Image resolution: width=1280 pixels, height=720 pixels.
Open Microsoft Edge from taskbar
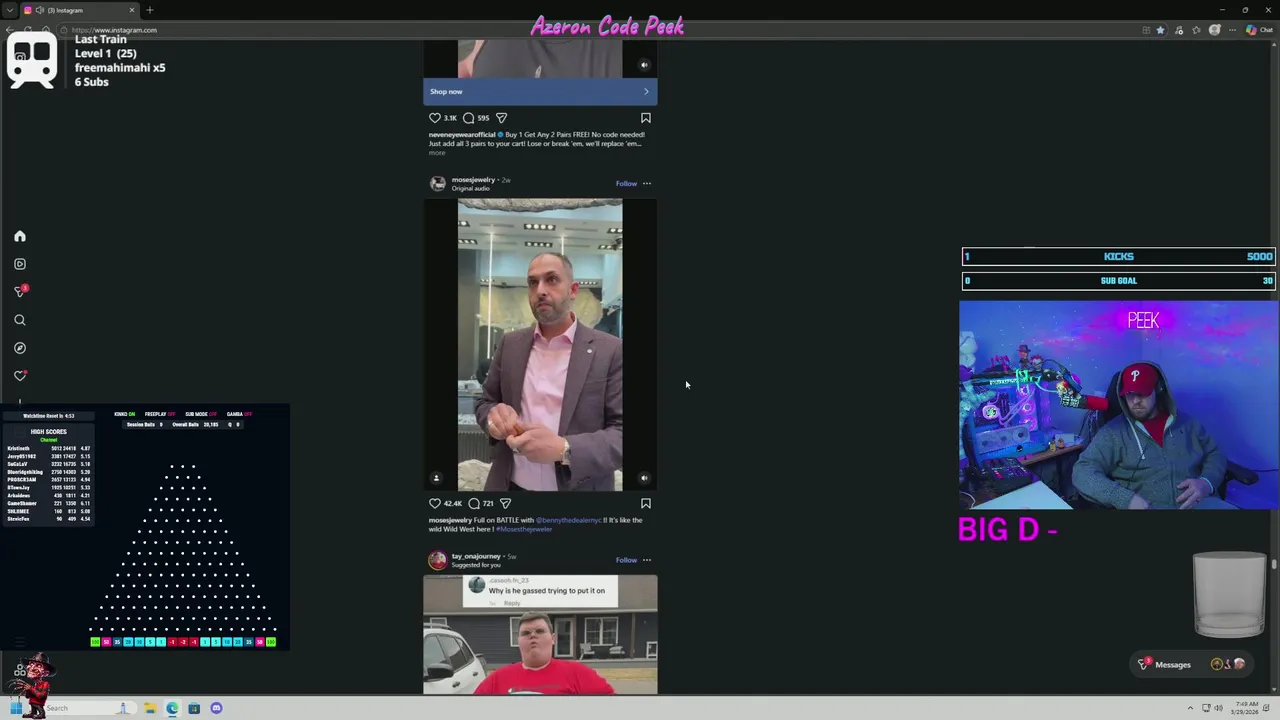(x=172, y=708)
